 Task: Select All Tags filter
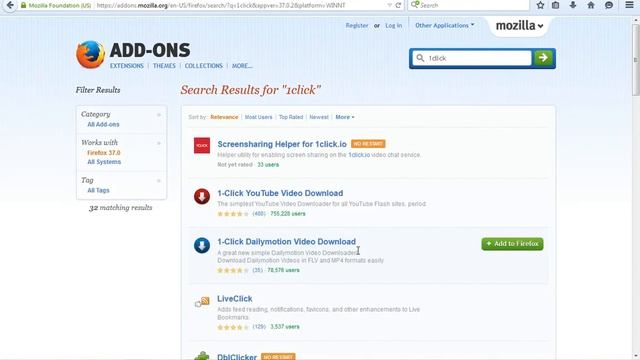pyautogui.click(x=98, y=190)
